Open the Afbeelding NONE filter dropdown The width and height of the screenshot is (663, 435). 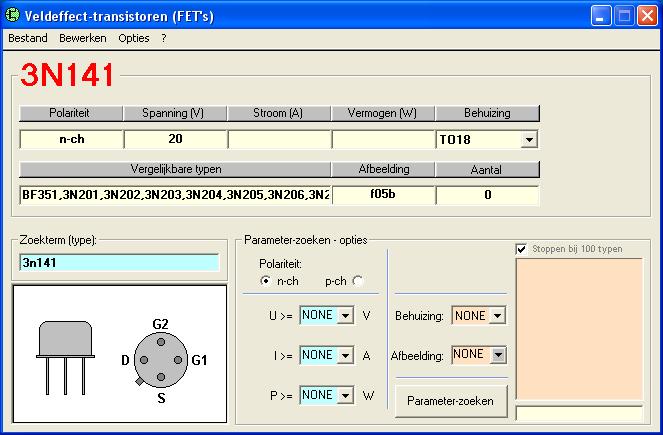498,355
